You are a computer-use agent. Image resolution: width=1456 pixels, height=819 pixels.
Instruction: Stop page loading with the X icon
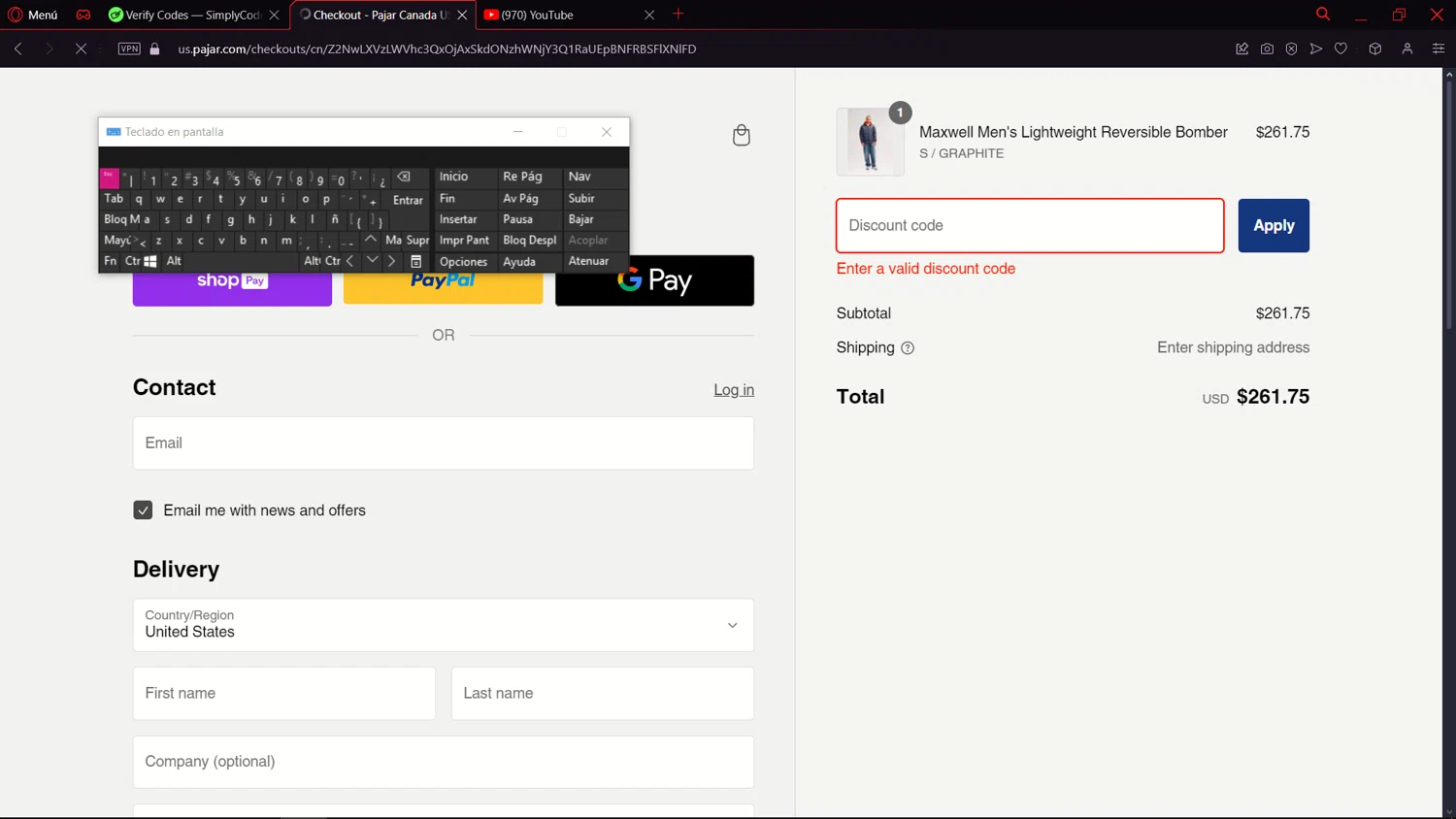[81, 49]
